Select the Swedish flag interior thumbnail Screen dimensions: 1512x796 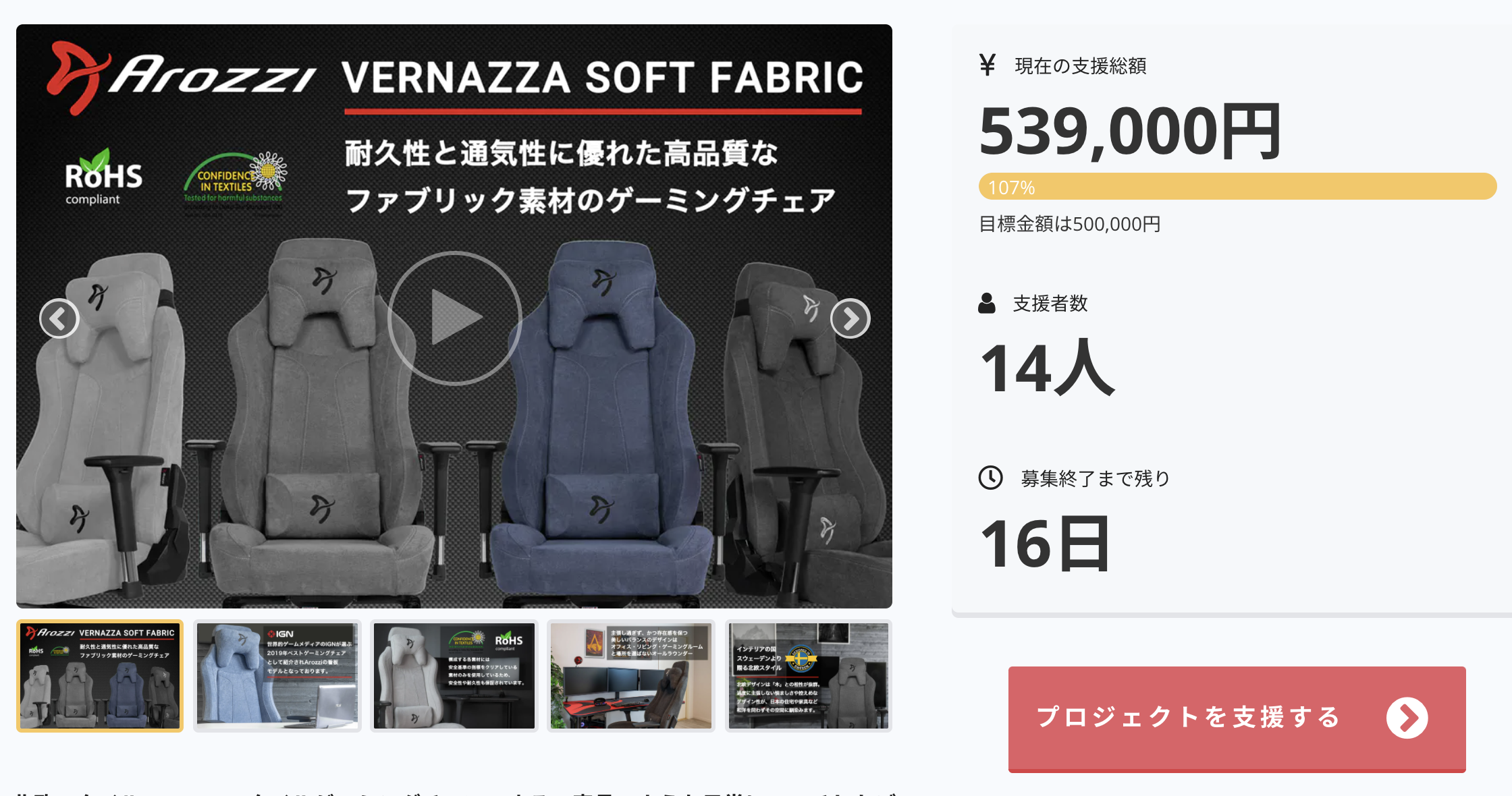(809, 676)
